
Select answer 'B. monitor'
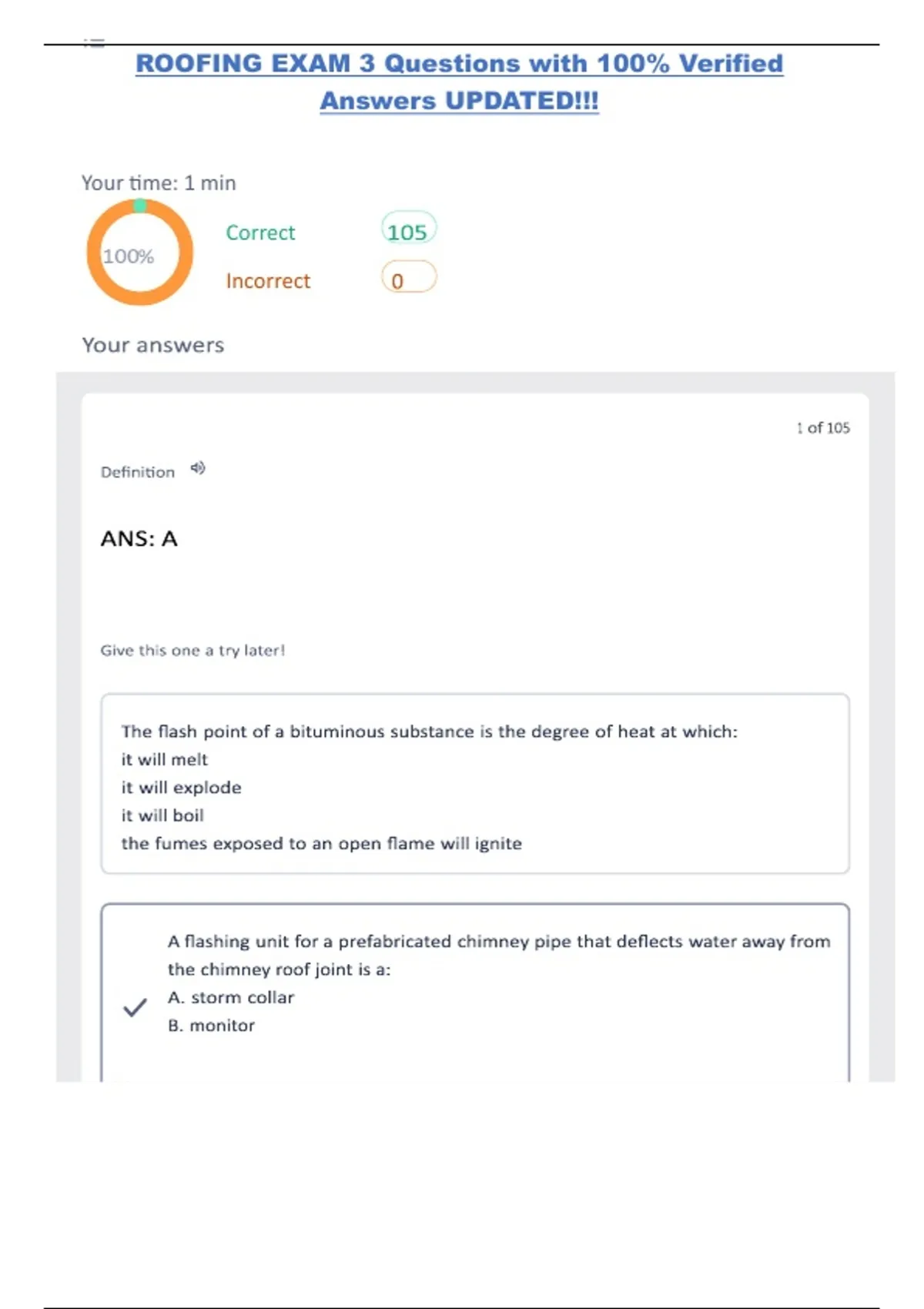(211, 1026)
